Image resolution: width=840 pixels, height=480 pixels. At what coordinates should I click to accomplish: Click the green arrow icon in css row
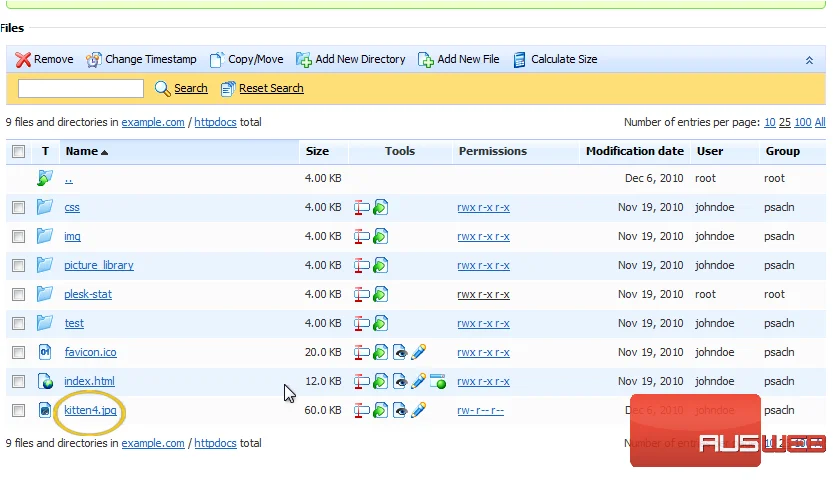(x=380, y=207)
